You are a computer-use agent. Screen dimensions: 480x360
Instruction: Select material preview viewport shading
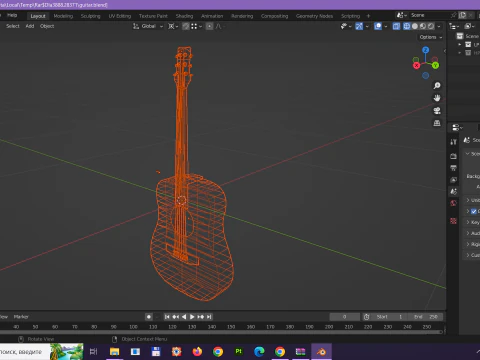pos(423,26)
